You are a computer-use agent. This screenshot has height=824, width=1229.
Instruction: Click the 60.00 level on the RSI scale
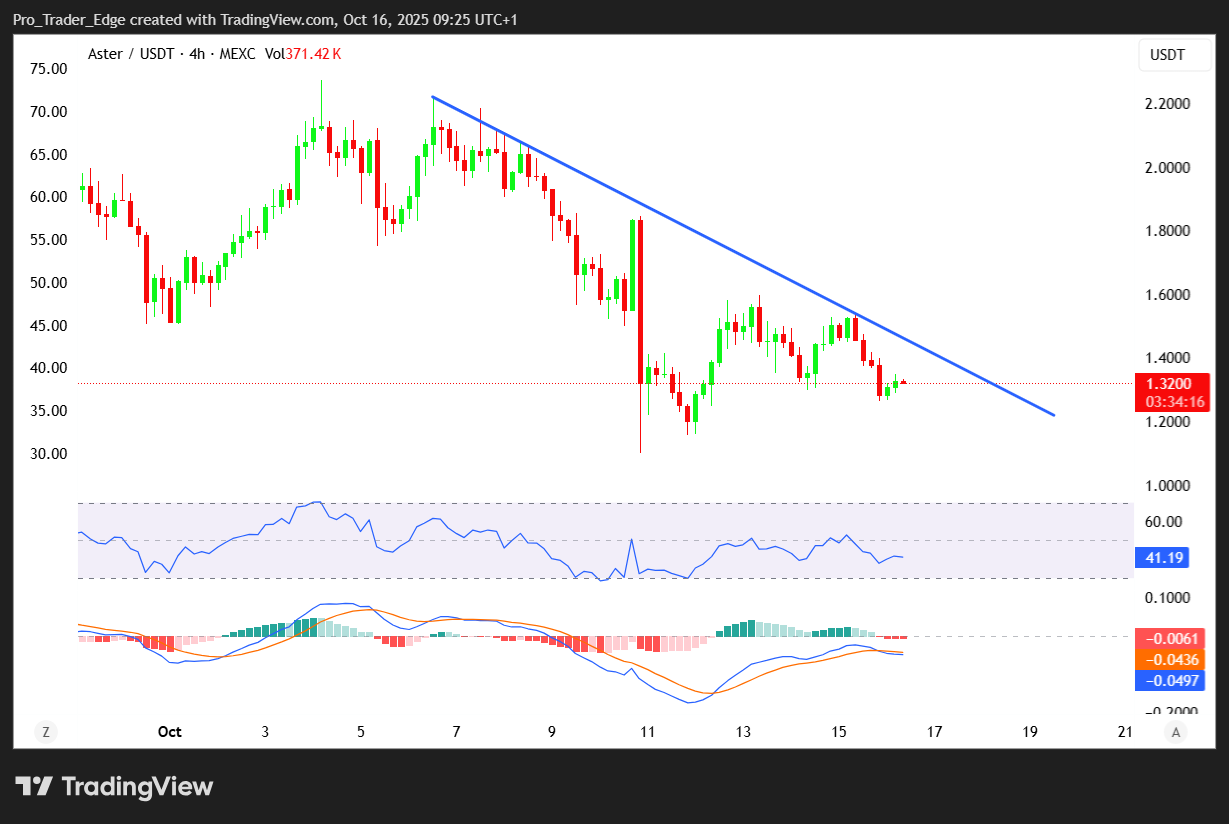[1164, 522]
